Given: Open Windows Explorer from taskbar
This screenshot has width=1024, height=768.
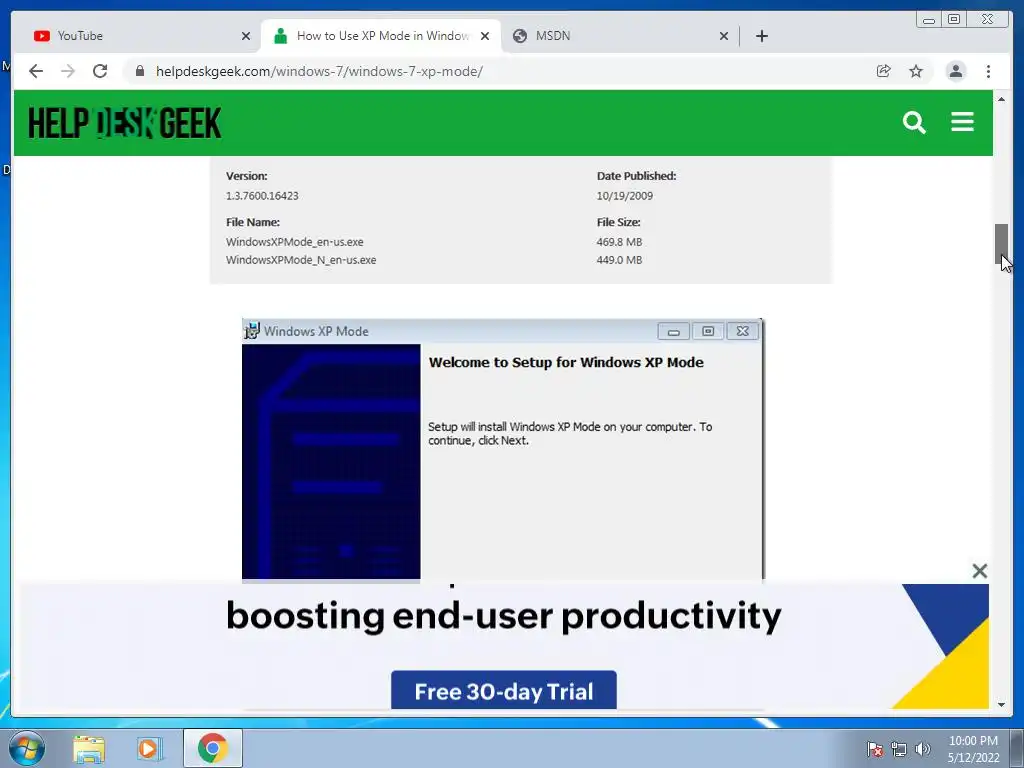Looking at the screenshot, I should coord(89,748).
